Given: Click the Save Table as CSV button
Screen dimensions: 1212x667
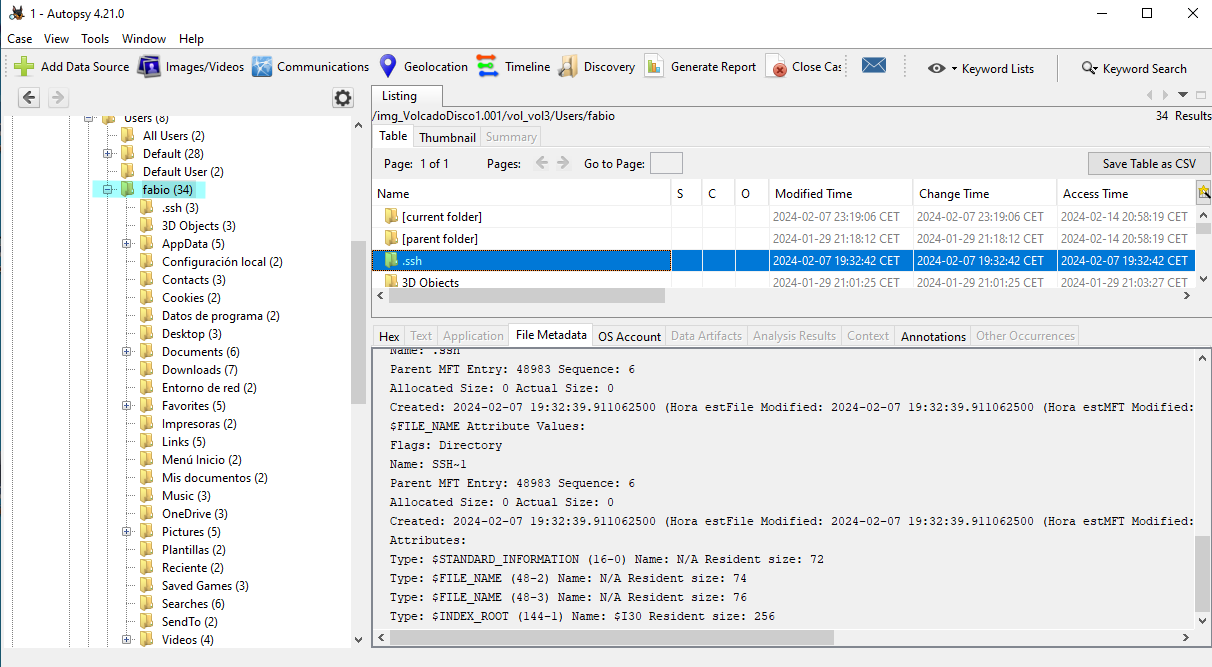Looking at the screenshot, I should coord(1148,164).
